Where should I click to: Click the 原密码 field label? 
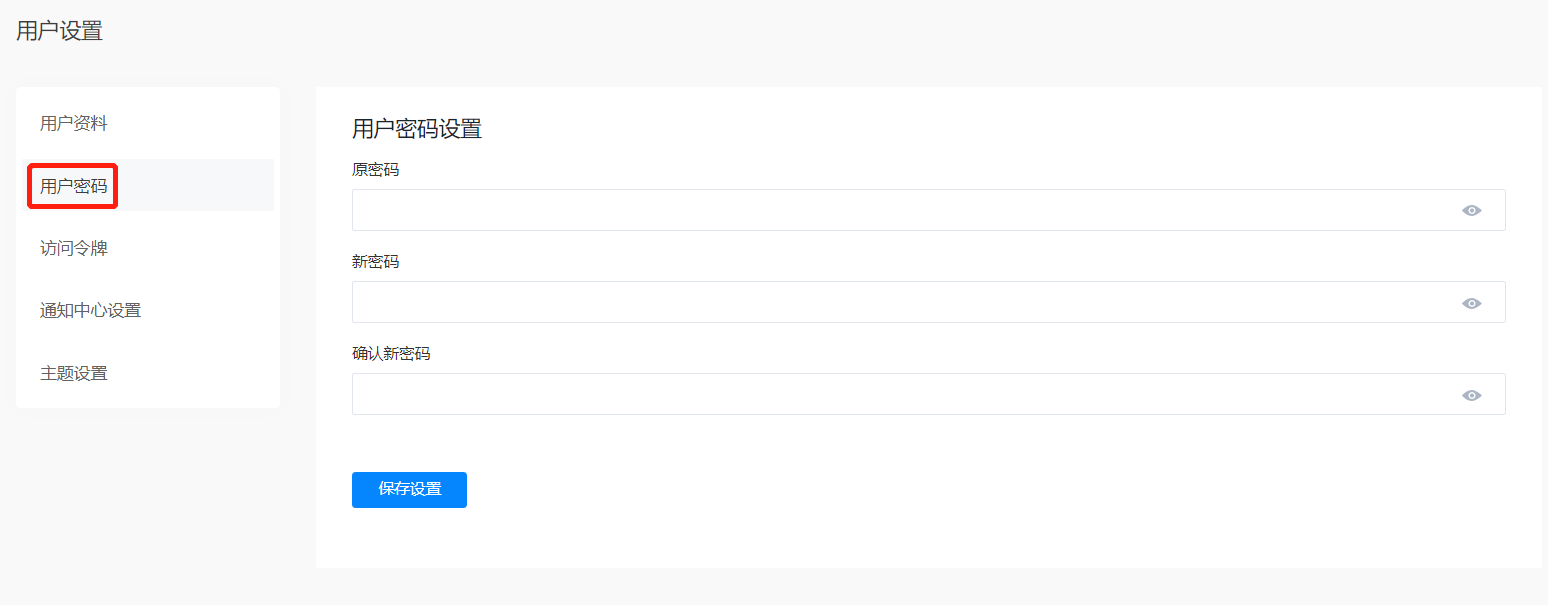click(375, 170)
